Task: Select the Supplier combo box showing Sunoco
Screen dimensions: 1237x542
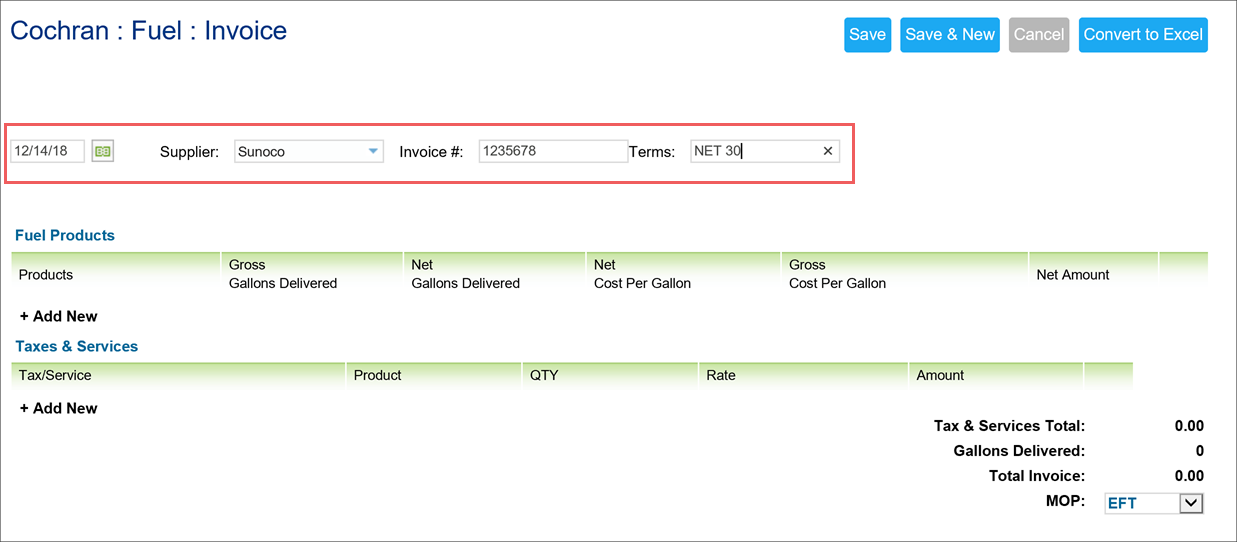Action: [309, 151]
